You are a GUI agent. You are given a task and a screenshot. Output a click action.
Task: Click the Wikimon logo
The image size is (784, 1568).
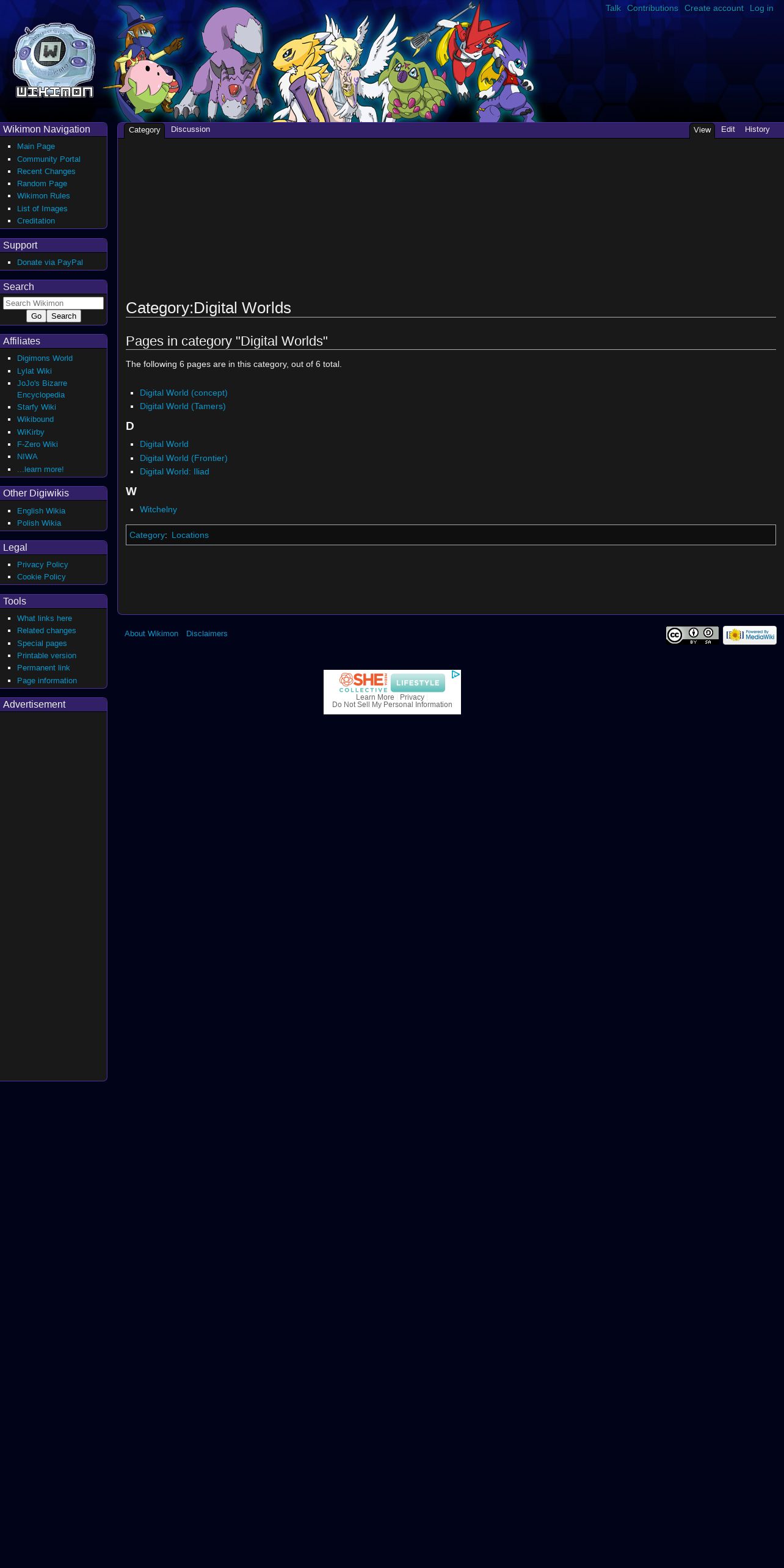tap(54, 60)
